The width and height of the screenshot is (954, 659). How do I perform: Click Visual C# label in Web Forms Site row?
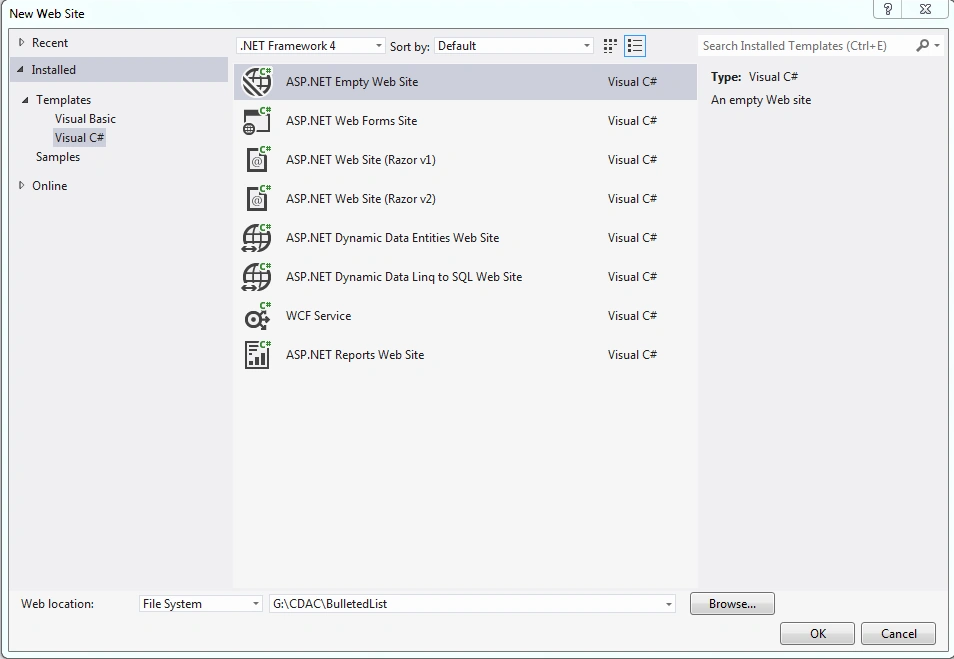coord(632,120)
